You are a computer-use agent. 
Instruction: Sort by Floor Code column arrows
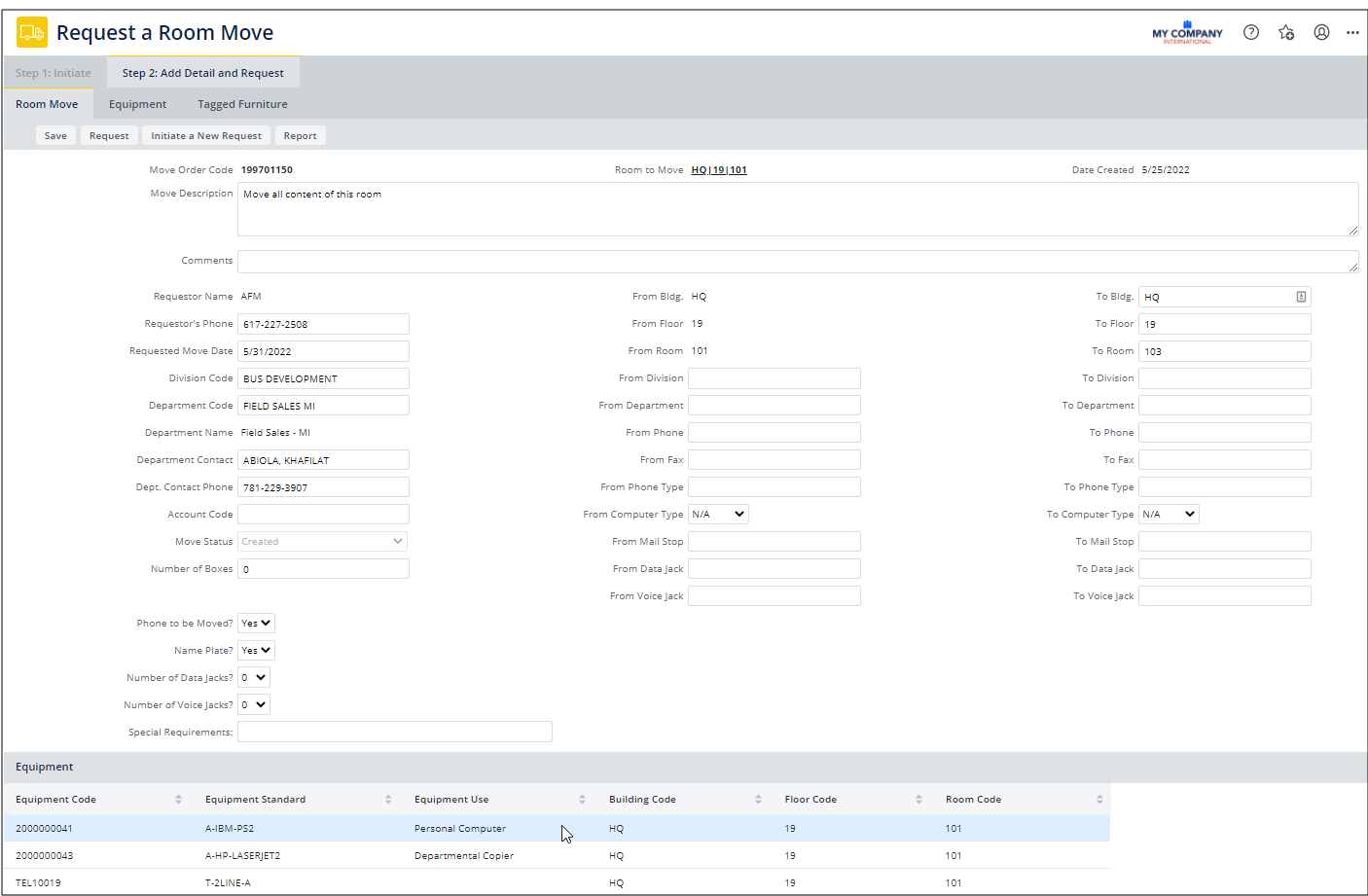(x=918, y=800)
